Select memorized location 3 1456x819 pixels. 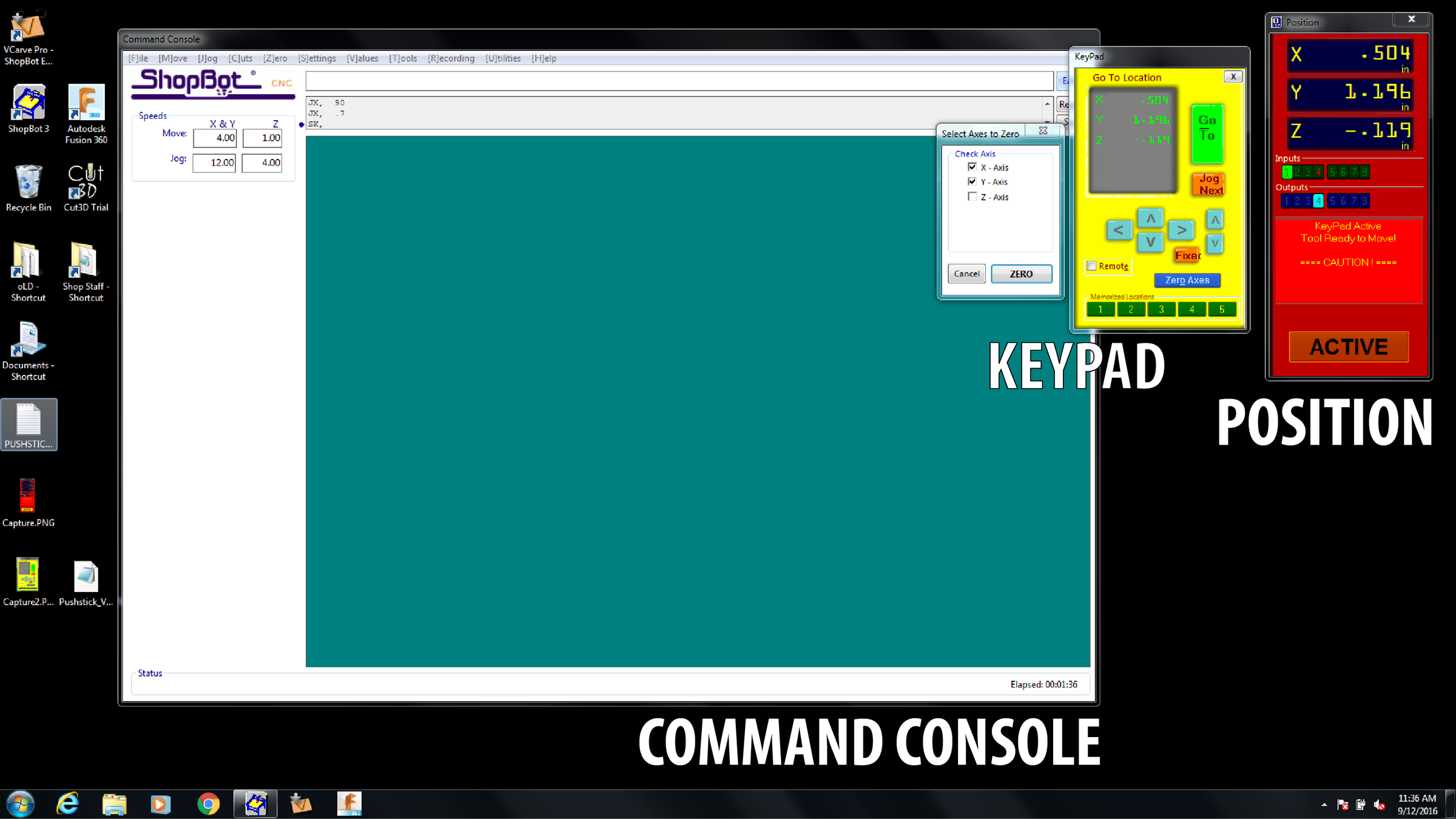[1161, 309]
